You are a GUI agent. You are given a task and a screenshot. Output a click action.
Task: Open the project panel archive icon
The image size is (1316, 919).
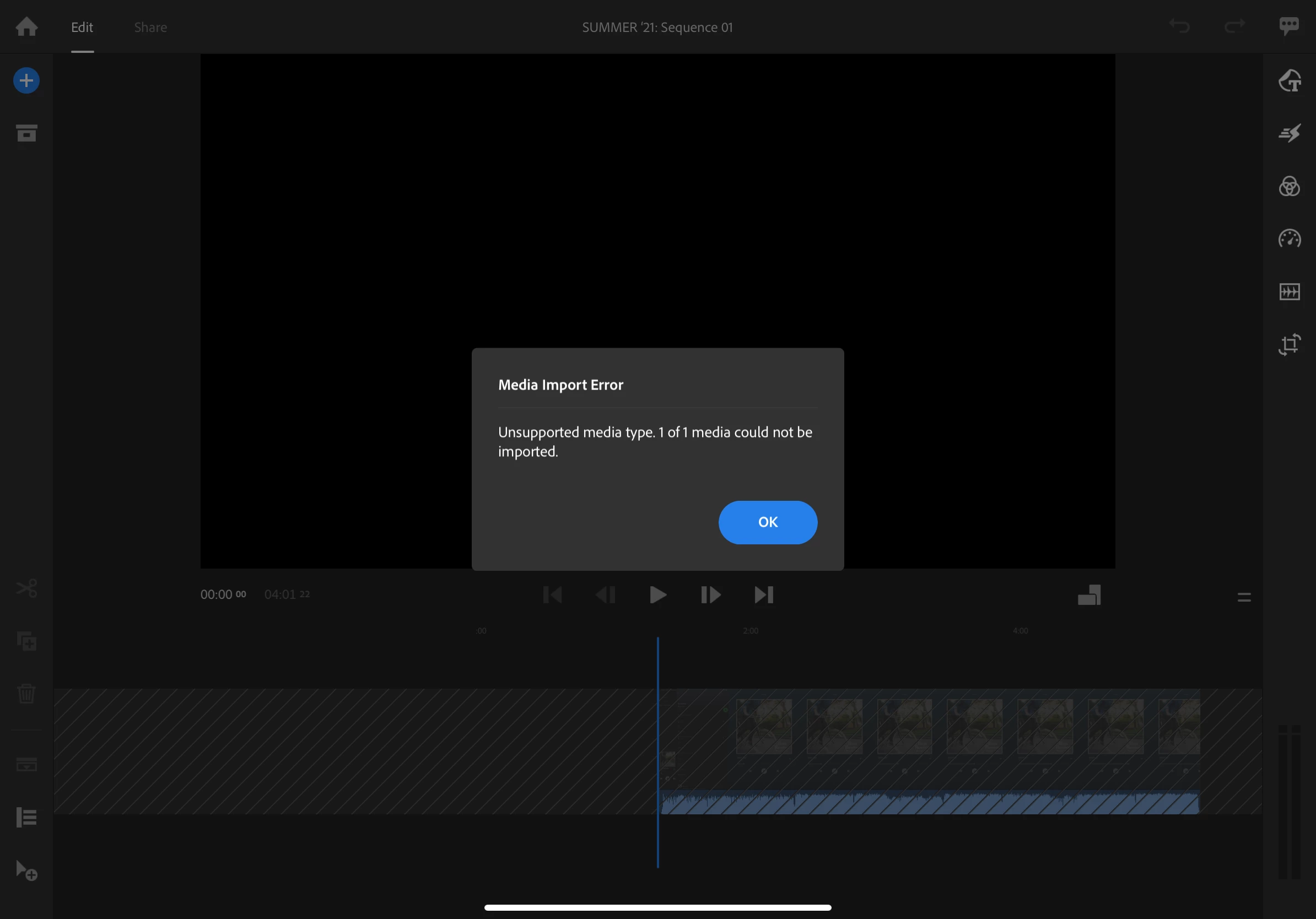[26, 133]
